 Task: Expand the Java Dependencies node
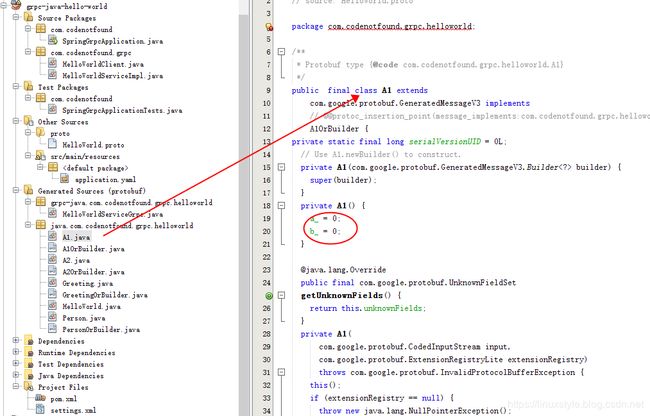pos(16,375)
